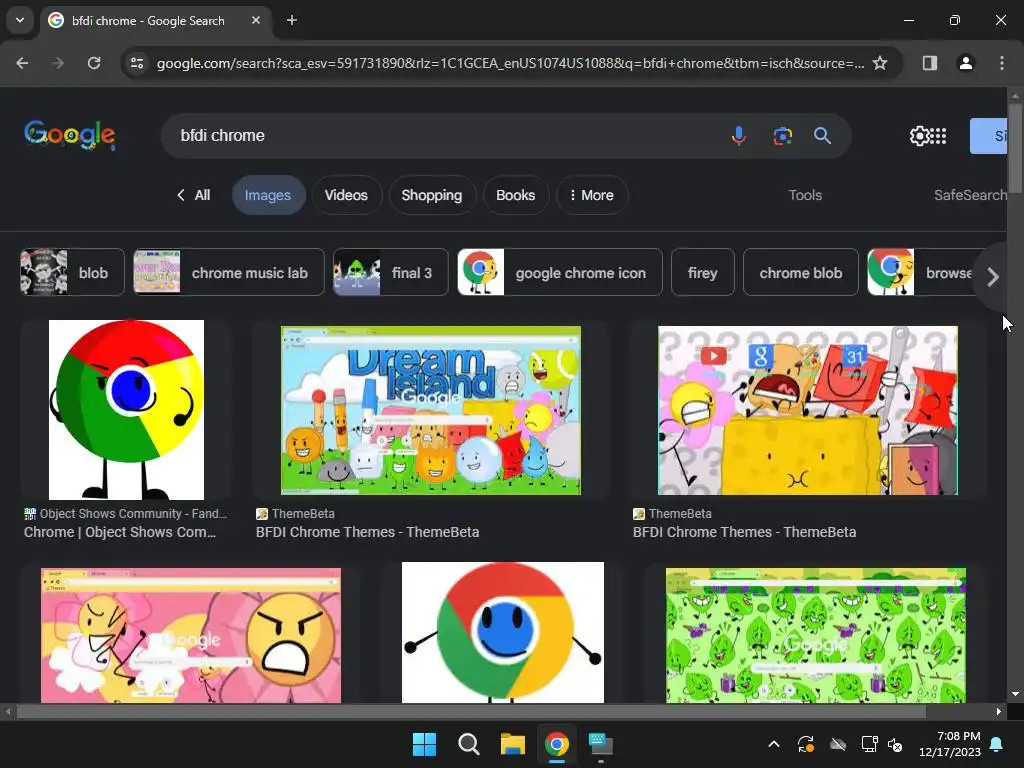Open the Chrome profile avatar icon
The width and height of the screenshot is (1024, 768).
point(966,63)
